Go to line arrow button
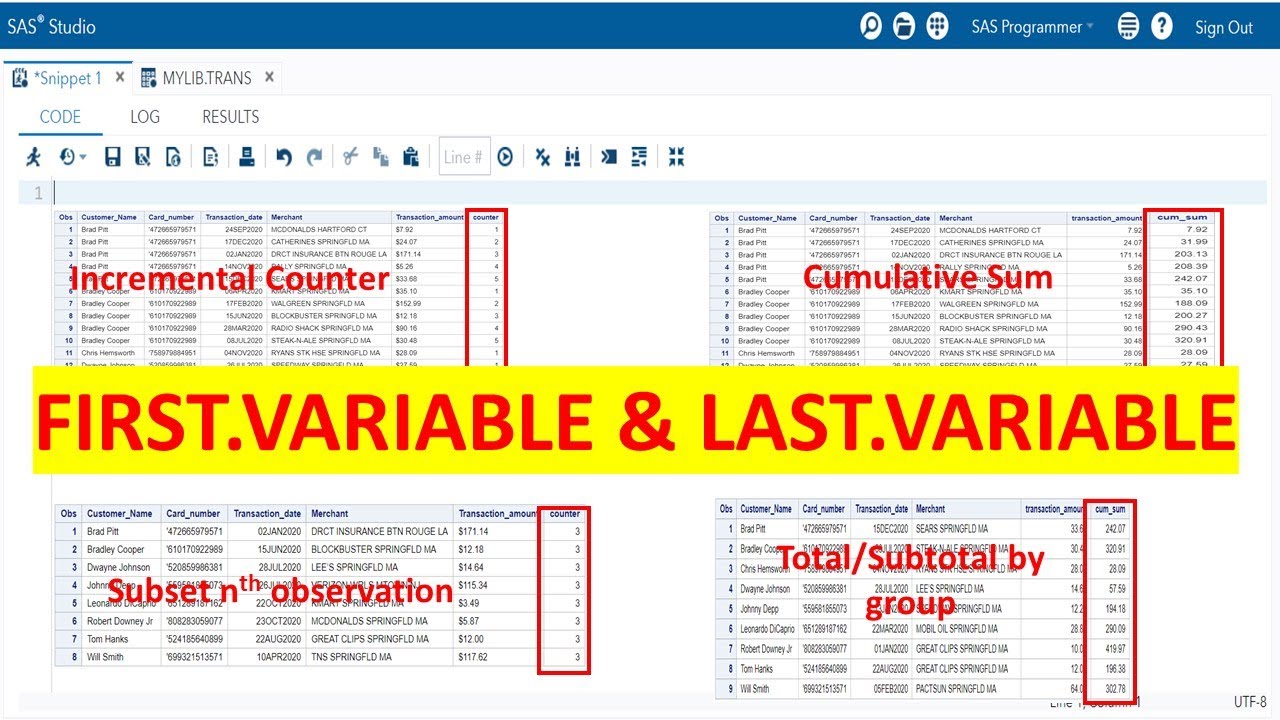The image size is (1280, 720). point(506,157)
